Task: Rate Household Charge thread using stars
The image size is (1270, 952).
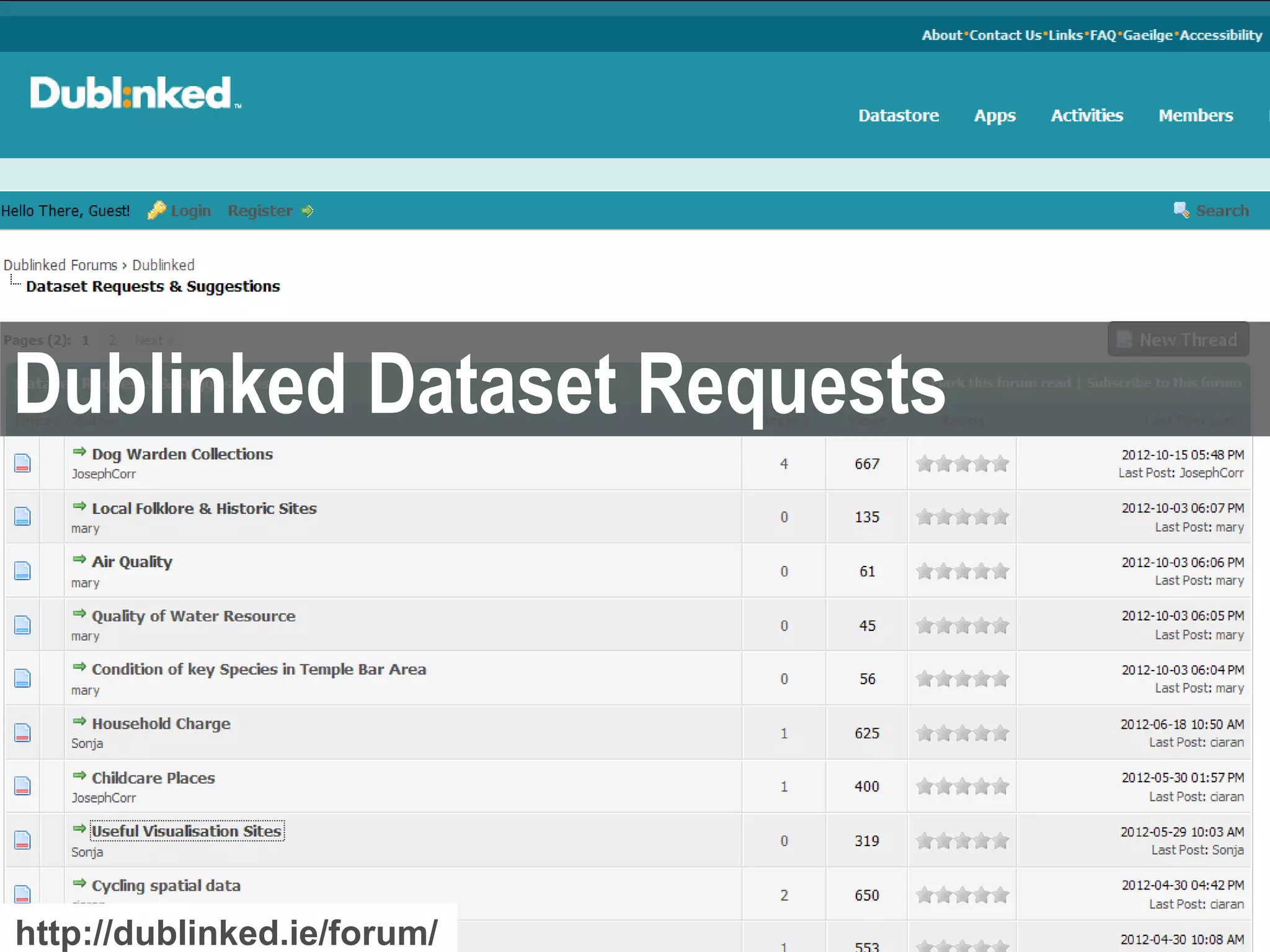Action: tap(962, 733)
